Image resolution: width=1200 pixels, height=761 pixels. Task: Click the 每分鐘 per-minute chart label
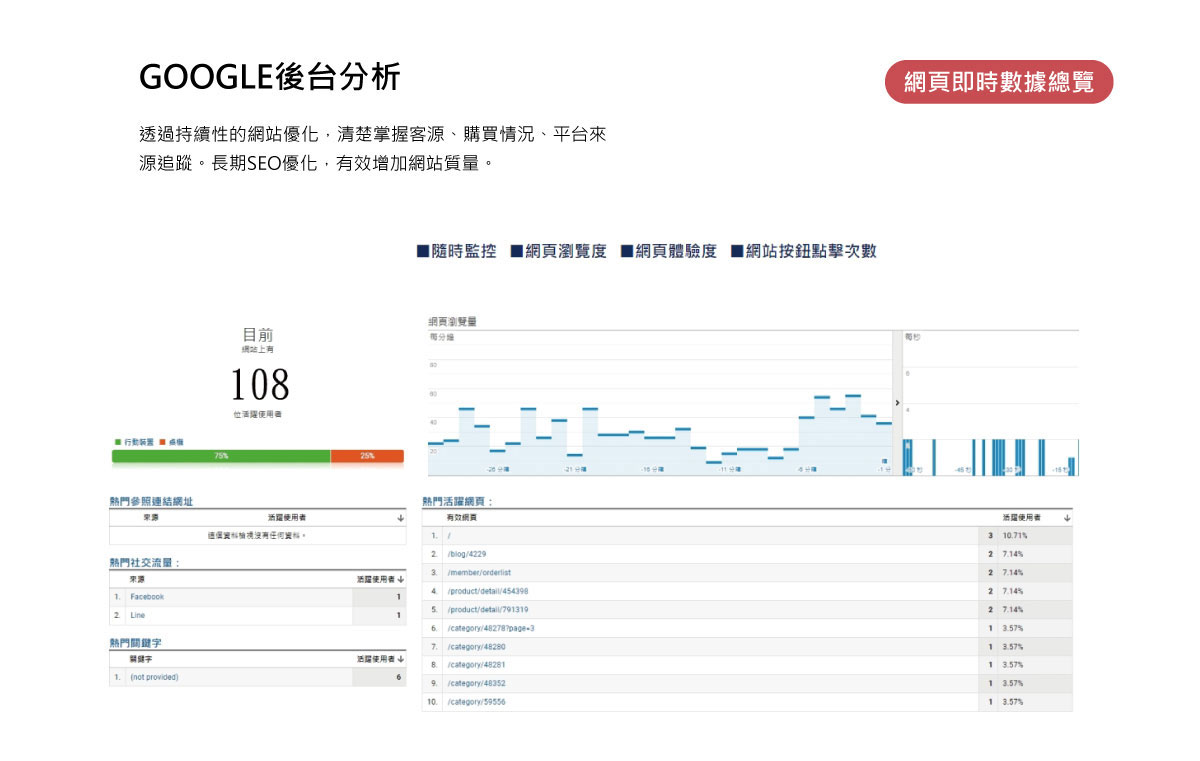[442, 338]
